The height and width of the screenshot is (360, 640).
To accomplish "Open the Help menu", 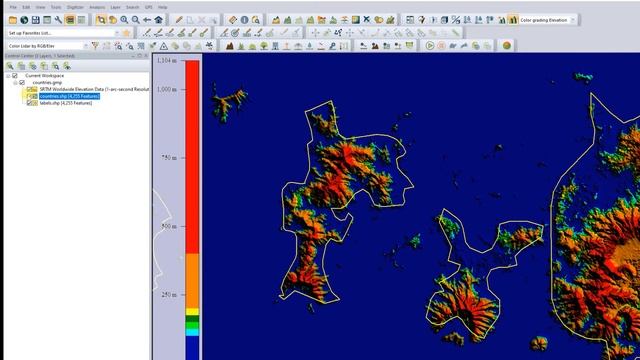I will 162,7.
